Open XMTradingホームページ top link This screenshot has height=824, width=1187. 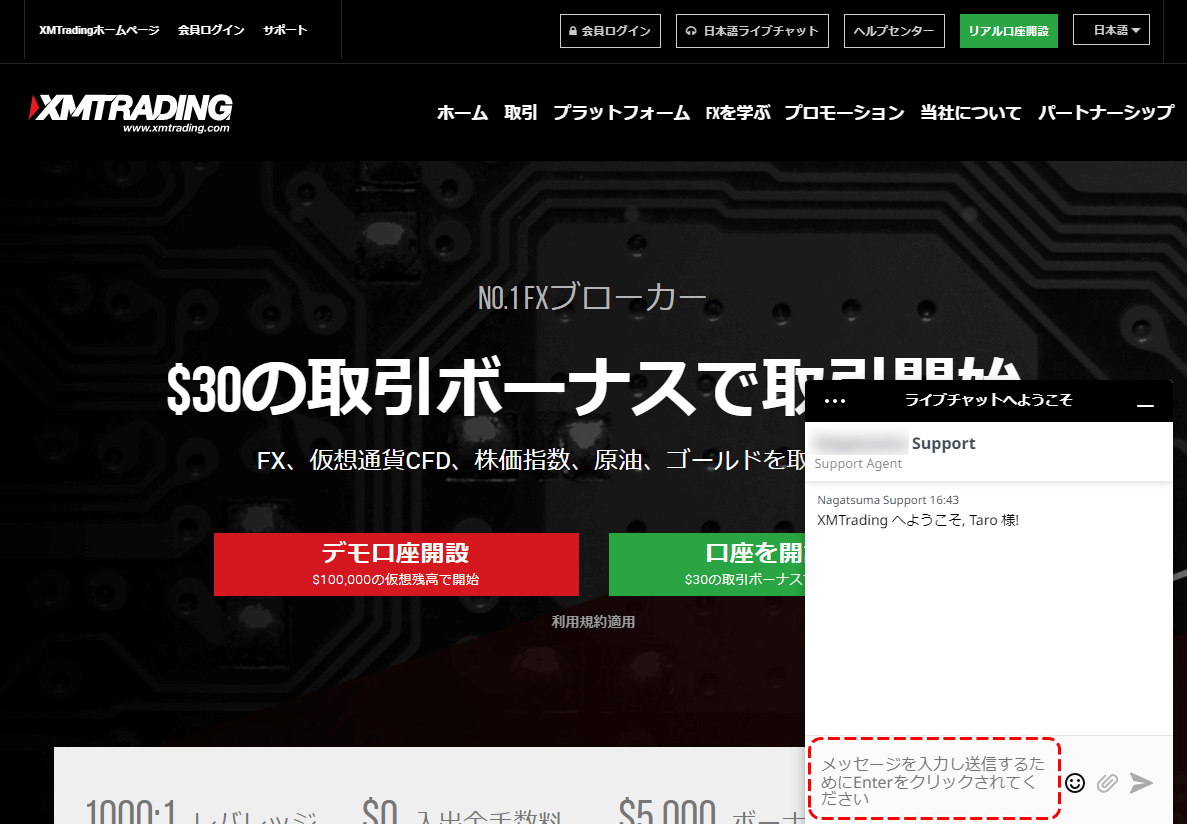point(99,30)
